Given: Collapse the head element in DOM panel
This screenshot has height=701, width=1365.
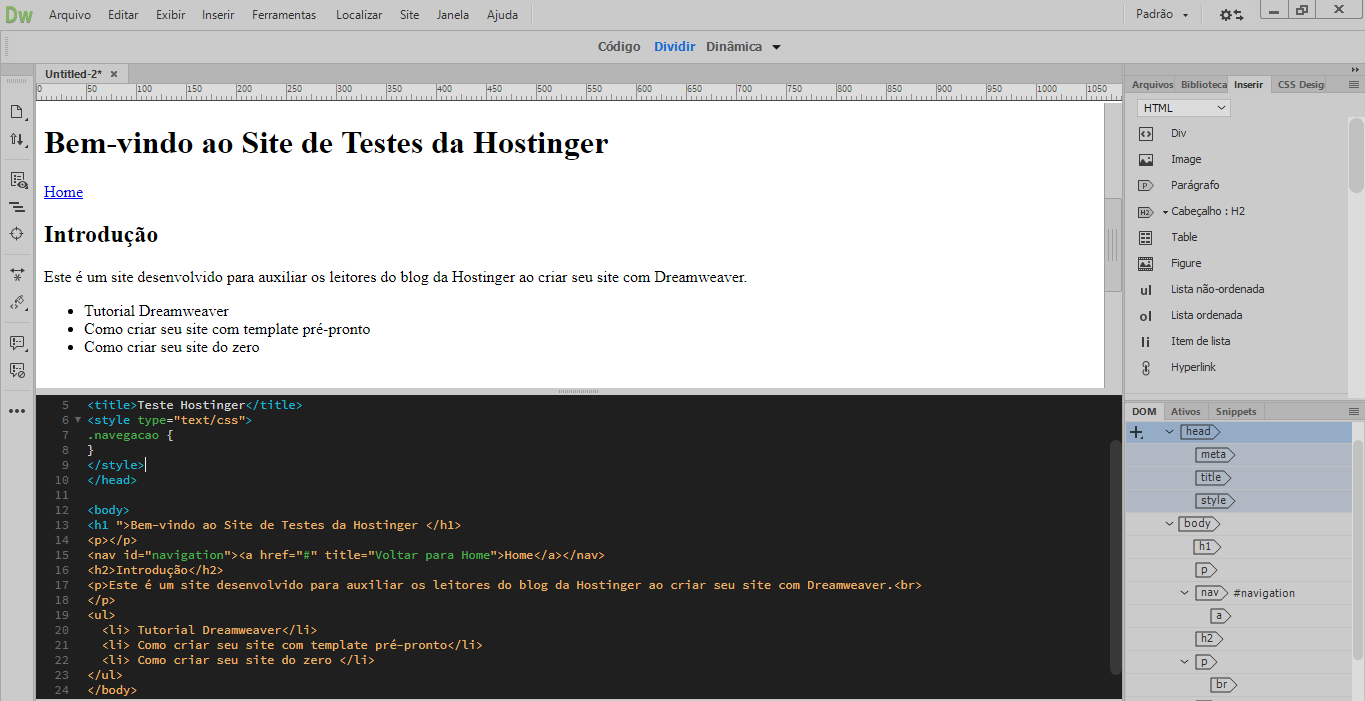Looking at the screenshot, I should pos(1169,431).
